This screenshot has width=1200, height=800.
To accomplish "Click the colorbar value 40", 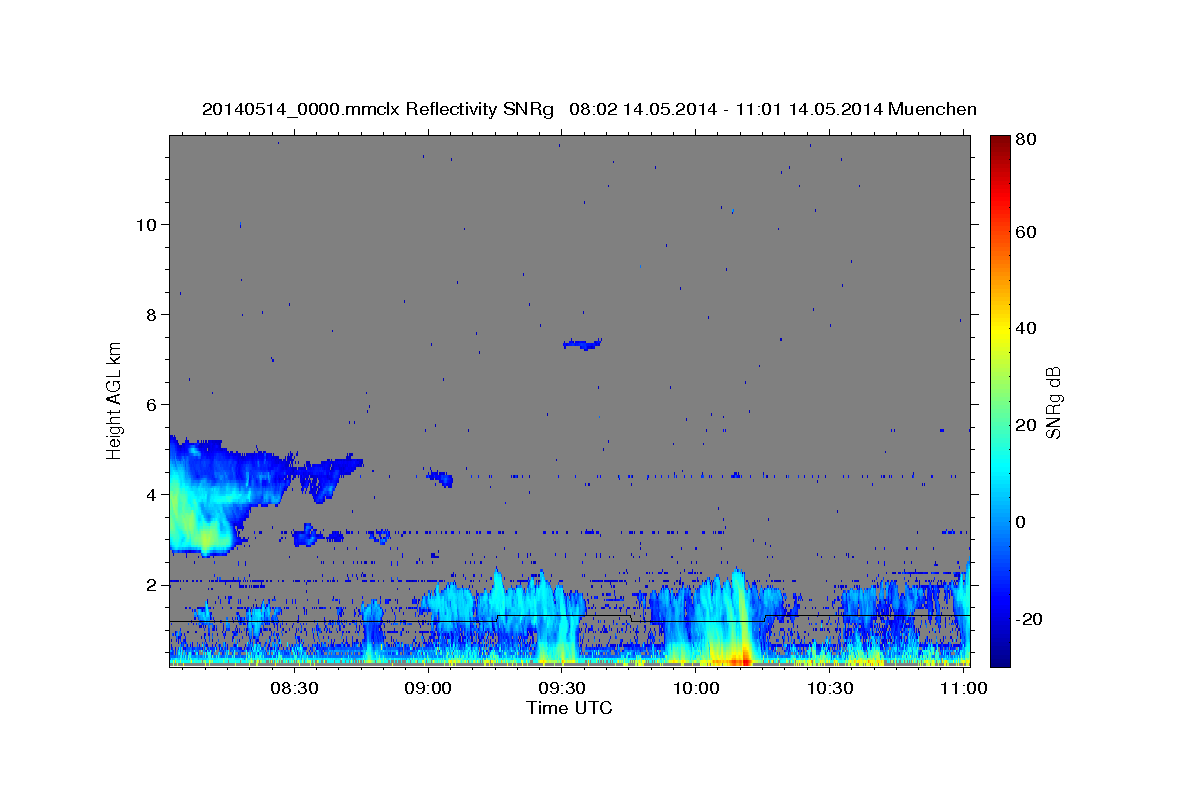I will coord(1027,328).
